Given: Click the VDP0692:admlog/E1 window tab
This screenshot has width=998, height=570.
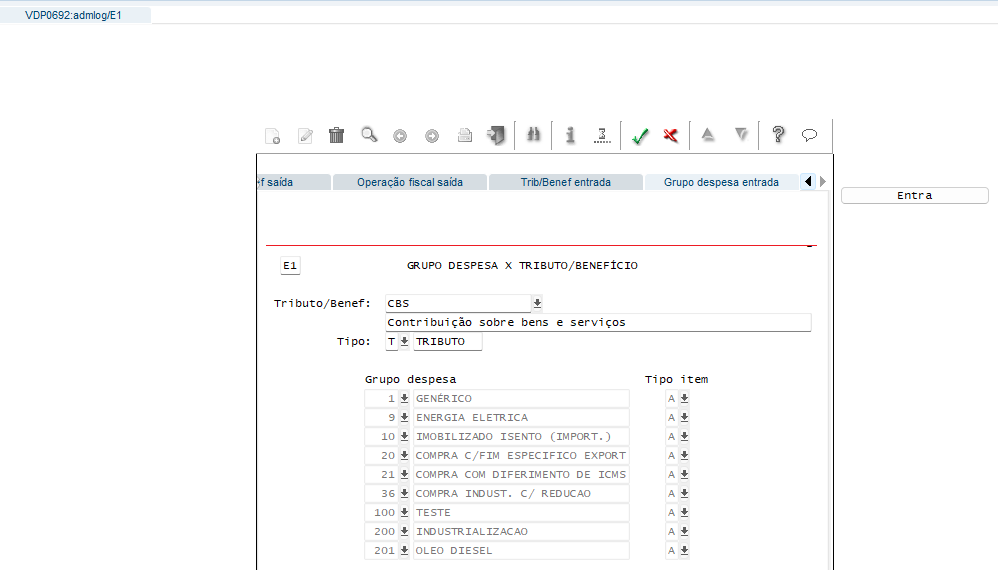Looking at the screenshot, I should pyautogui.click(x=74, y=15).
